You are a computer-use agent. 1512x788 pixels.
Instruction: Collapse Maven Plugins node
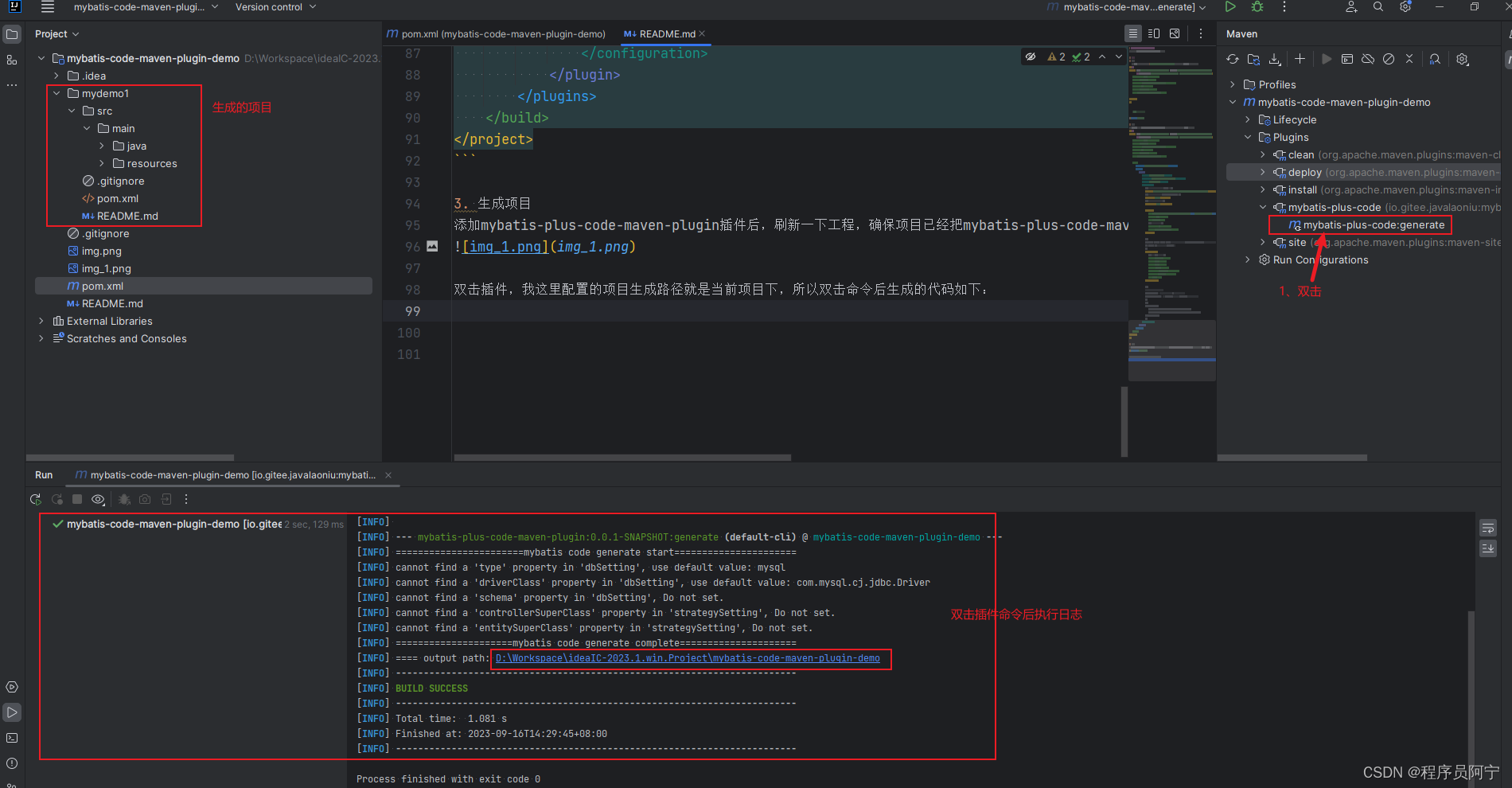(1248, 137)
